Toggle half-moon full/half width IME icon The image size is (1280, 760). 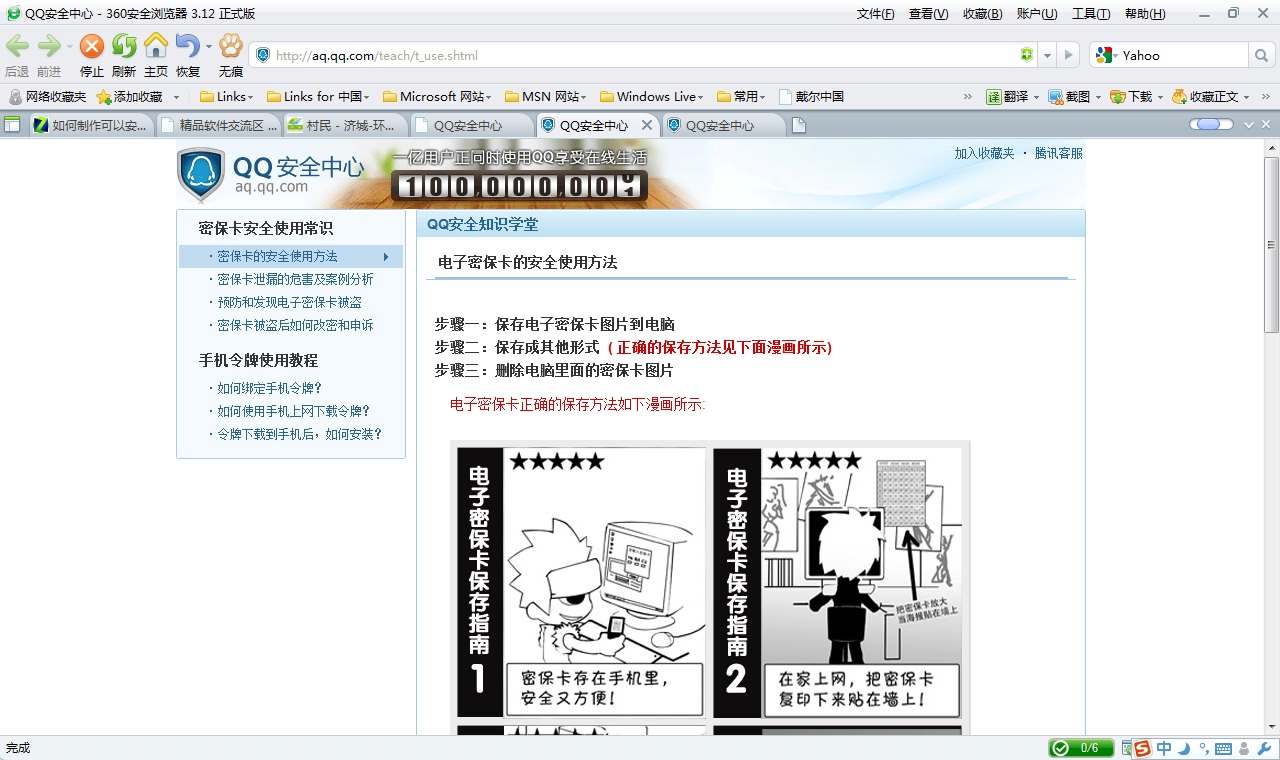(x=1184, y=748)
